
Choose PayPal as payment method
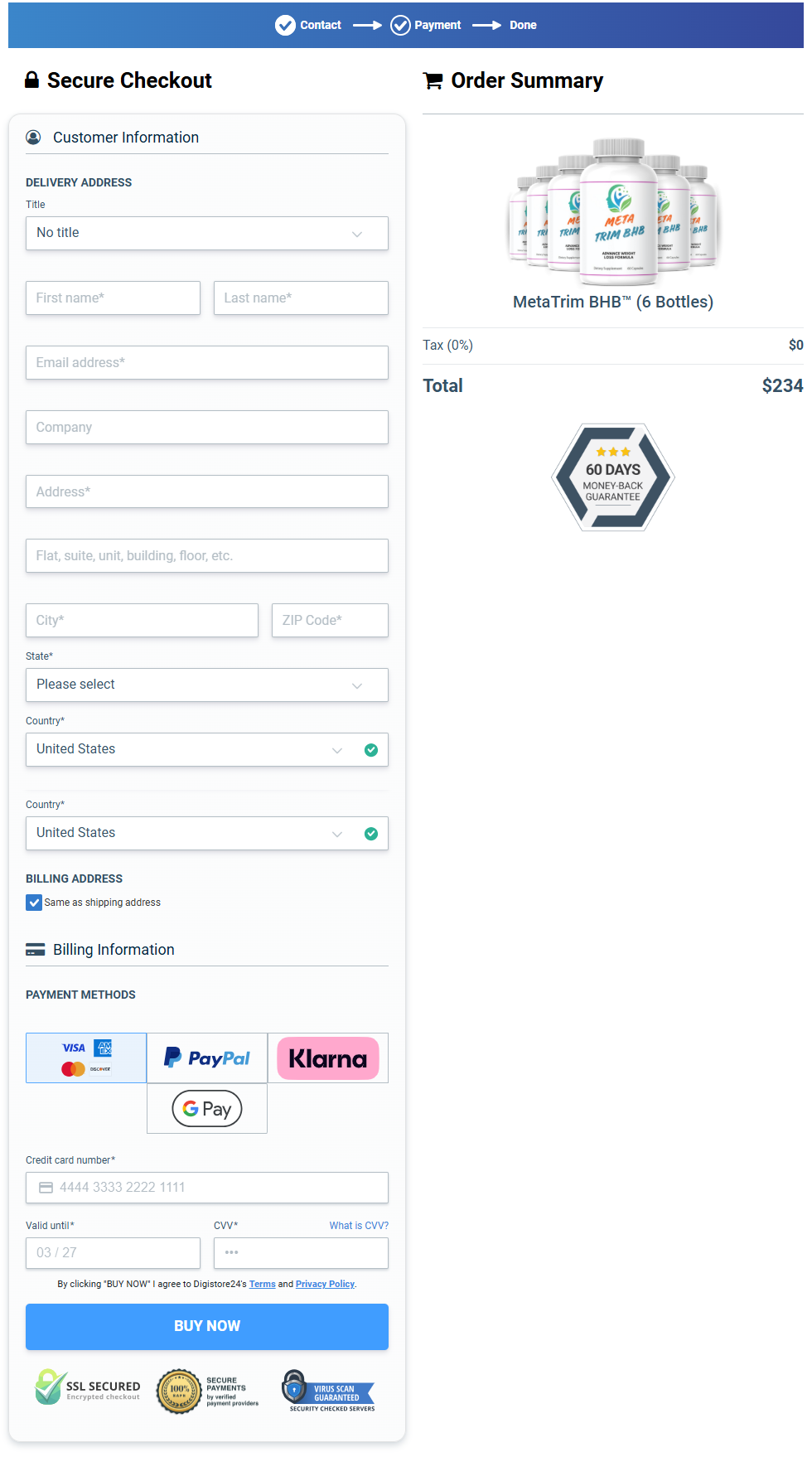coord(207,1058)
